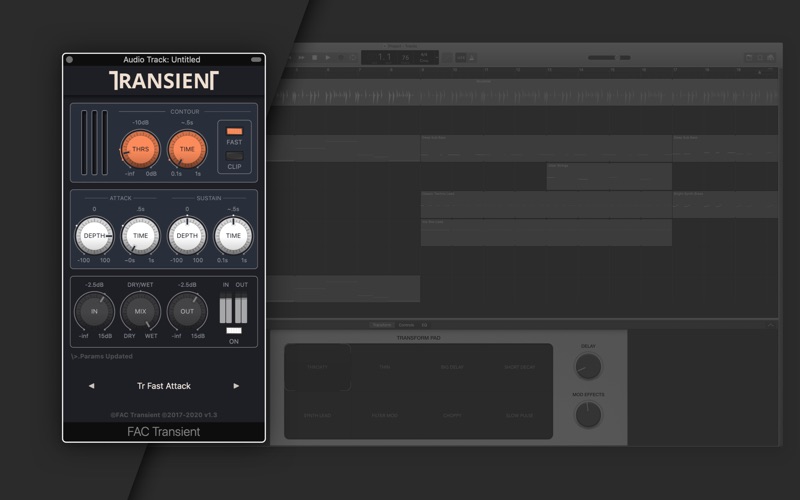Click the Sustain DEPTH knob
800x500 pixels.
pos(187,236)
